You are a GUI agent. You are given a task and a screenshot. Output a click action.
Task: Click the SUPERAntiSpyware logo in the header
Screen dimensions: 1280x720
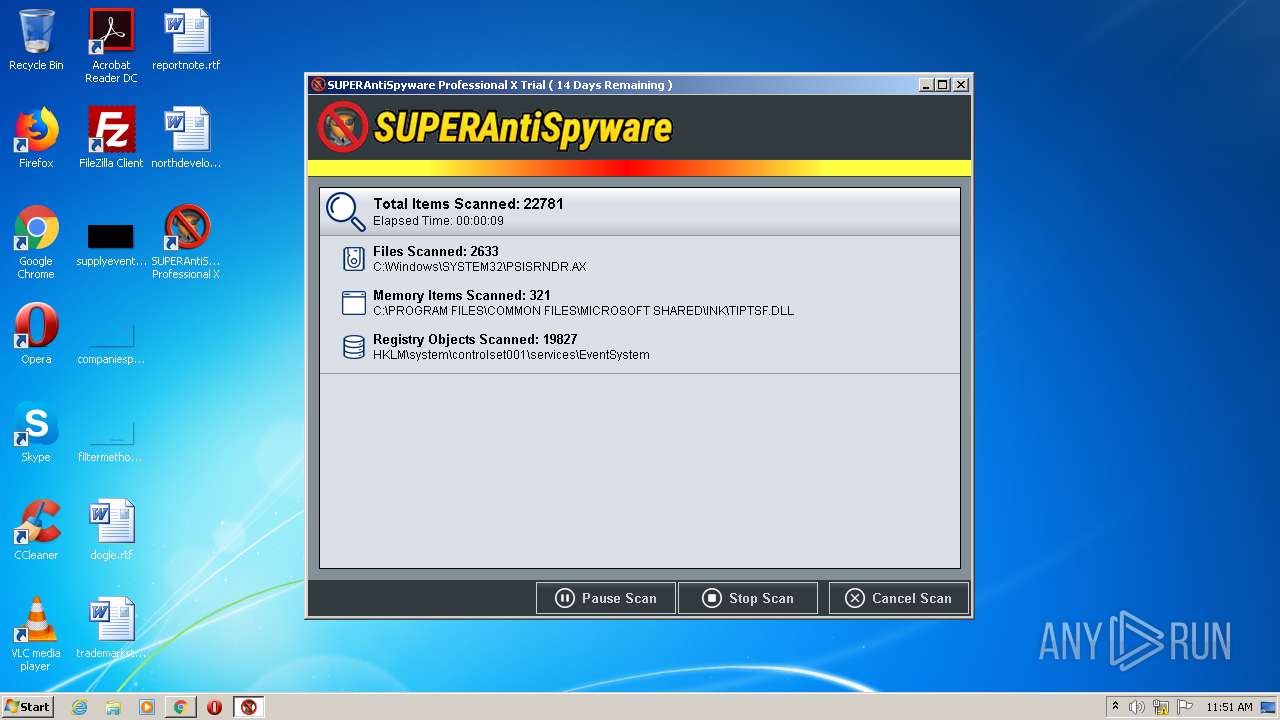click(x=495, y=127)
